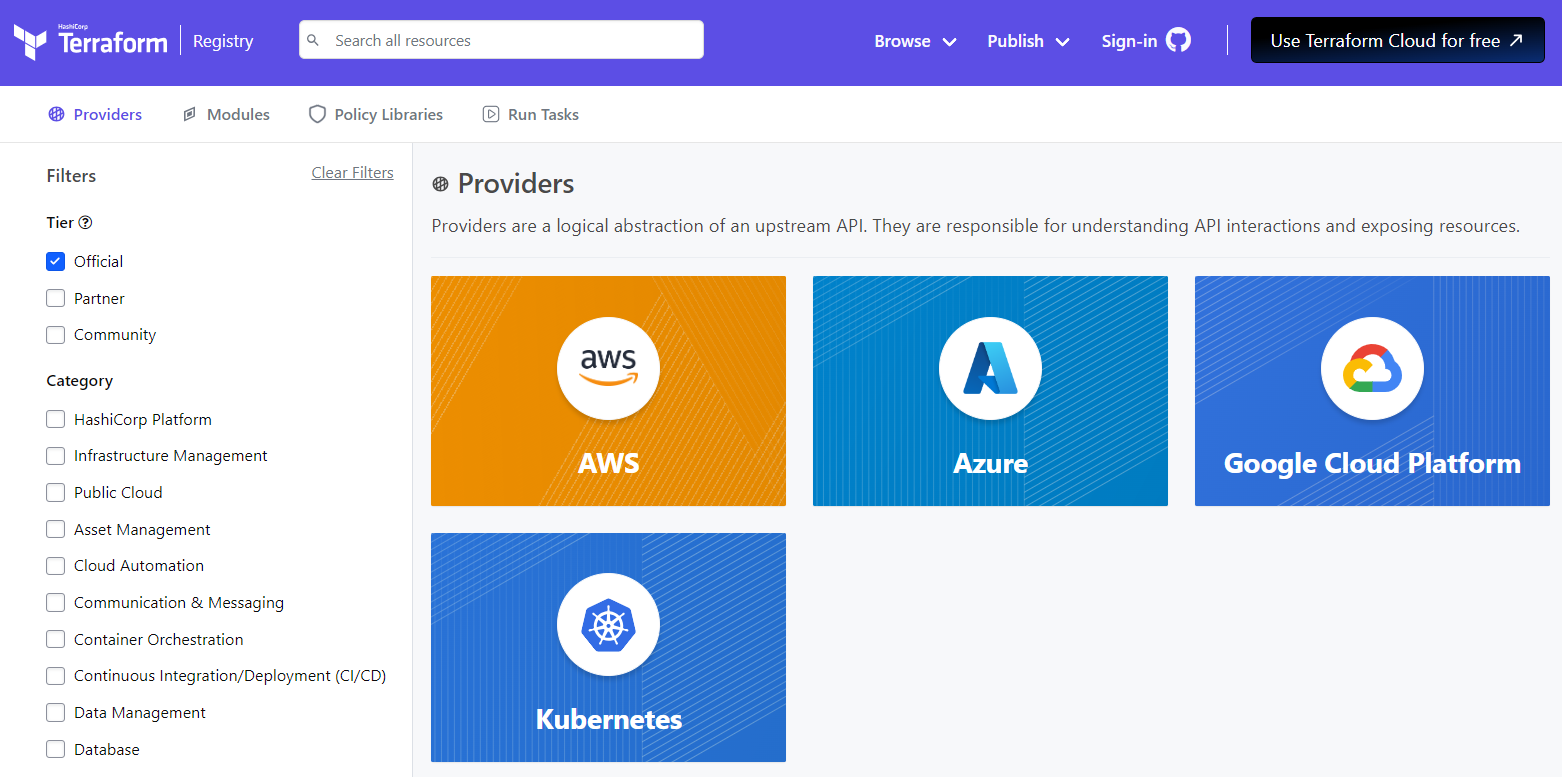Uncheck the Official tier checkbox

pyautogui.click(x=56, y=261)
